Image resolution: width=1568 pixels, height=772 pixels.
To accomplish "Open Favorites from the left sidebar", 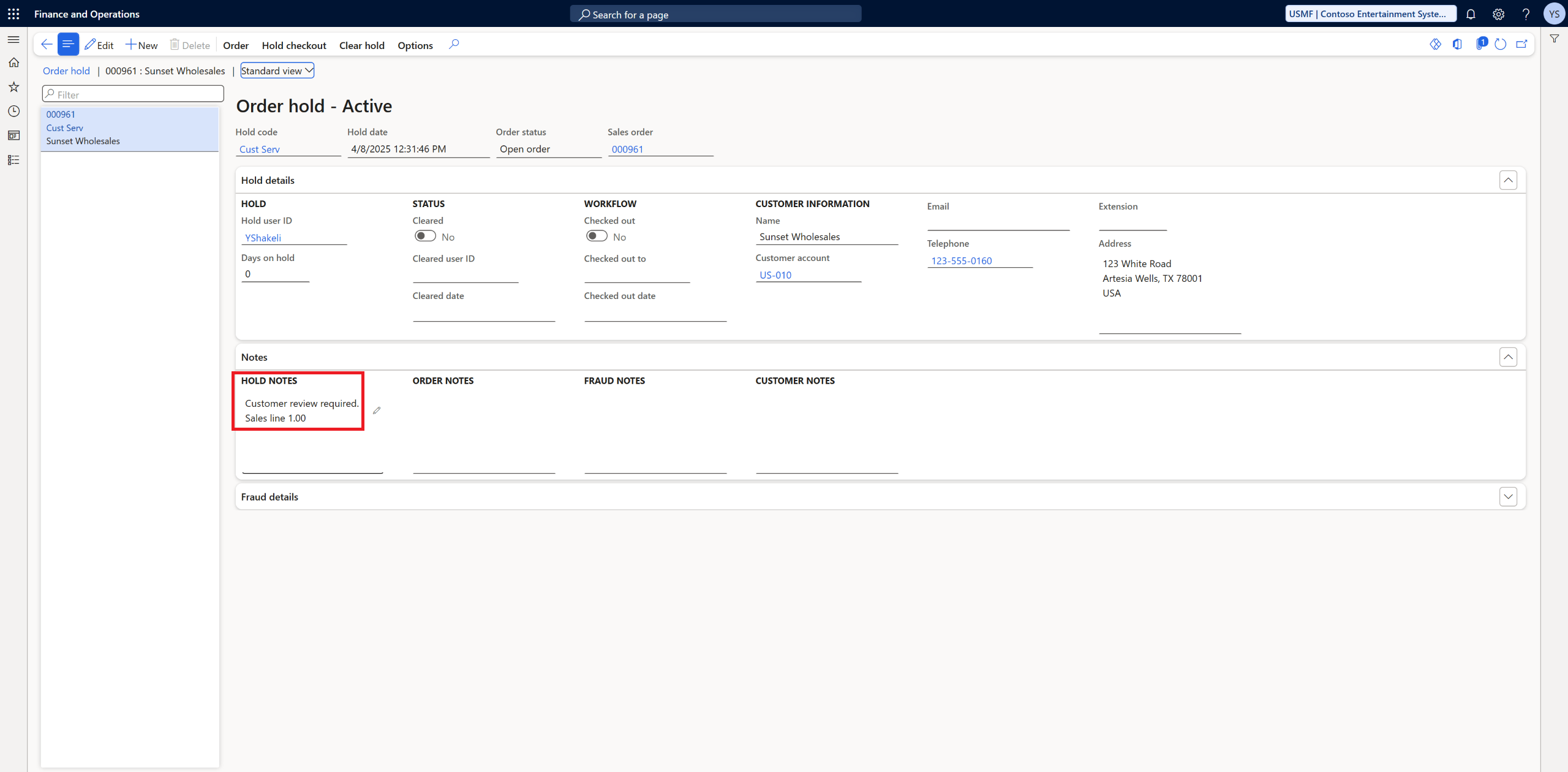I will tap(13, 86).
